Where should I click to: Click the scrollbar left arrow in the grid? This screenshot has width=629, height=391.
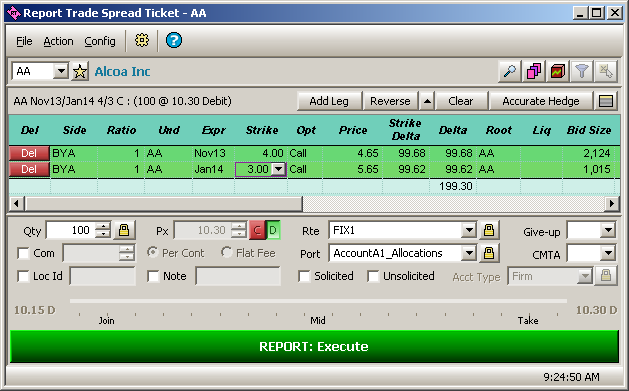pyautogui.click(x=16, y=204)
